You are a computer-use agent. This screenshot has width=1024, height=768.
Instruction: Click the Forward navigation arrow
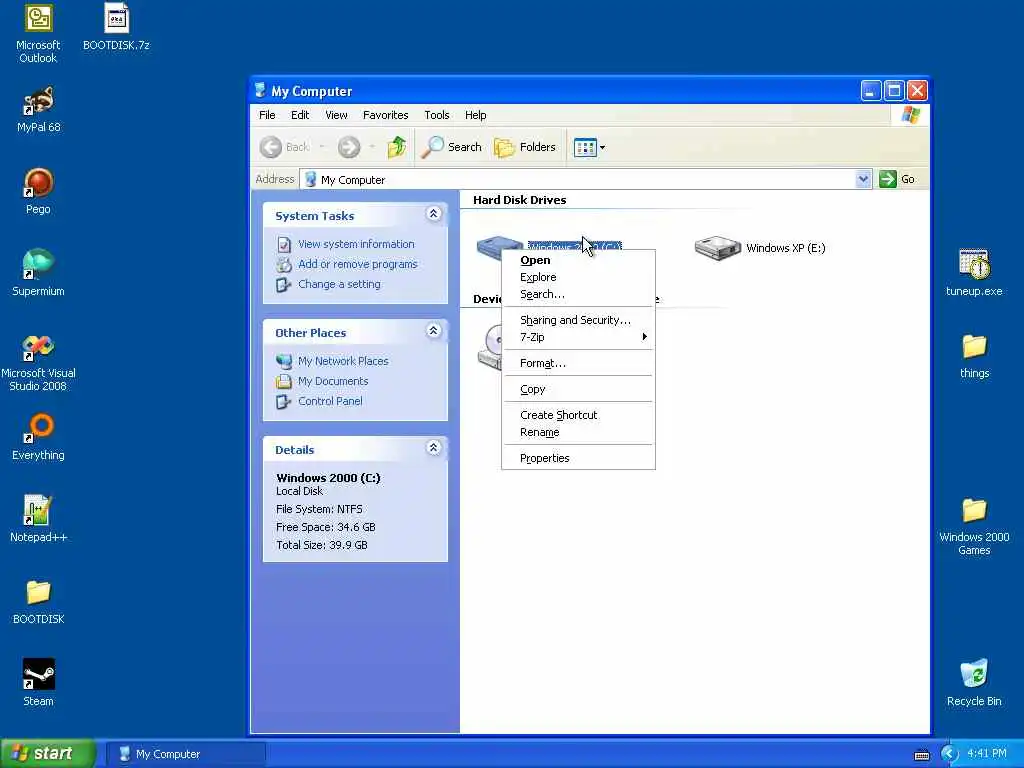tap(349, 147)
